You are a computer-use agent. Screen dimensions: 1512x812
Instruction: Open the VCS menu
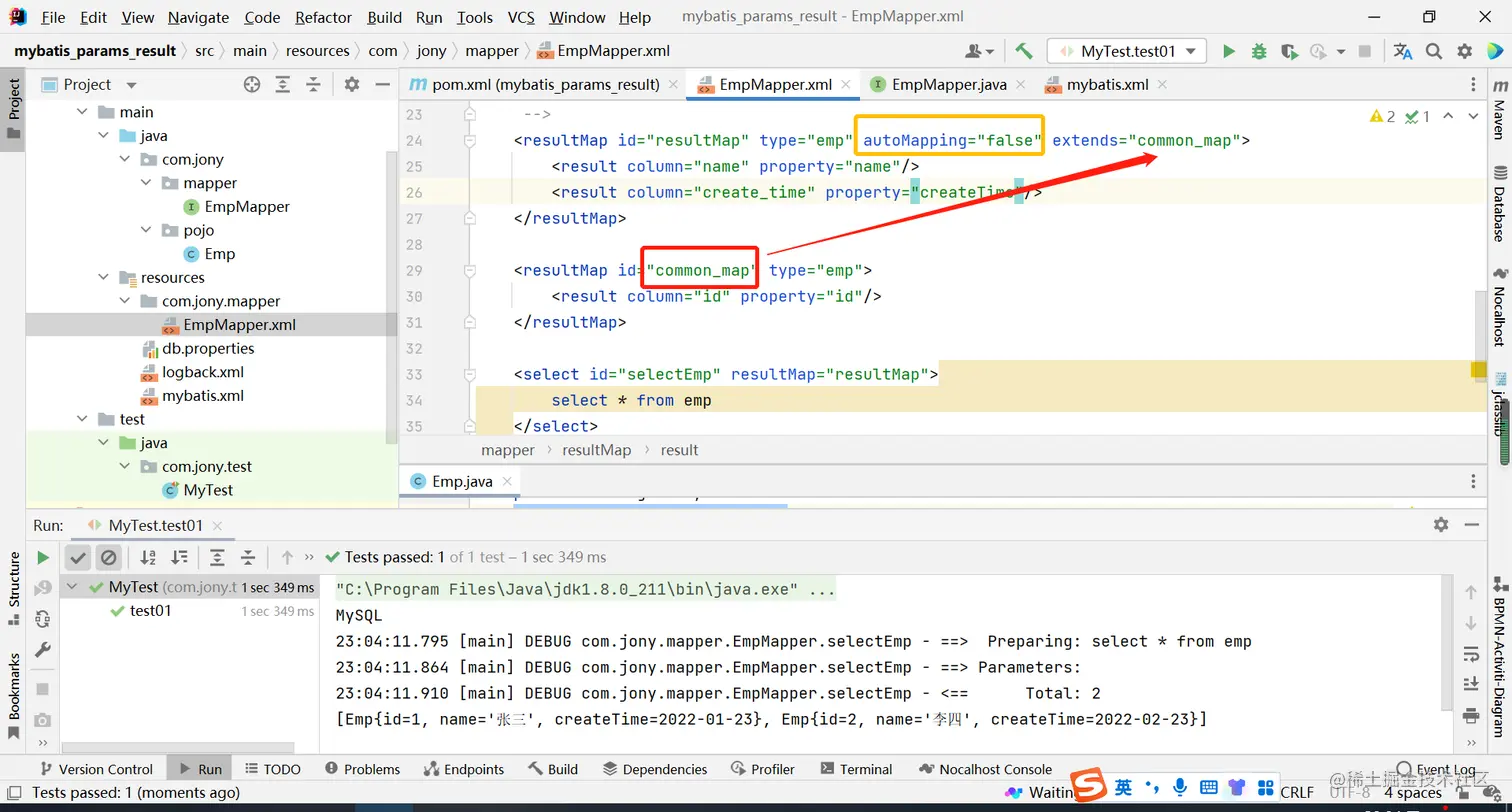point(521,17)
